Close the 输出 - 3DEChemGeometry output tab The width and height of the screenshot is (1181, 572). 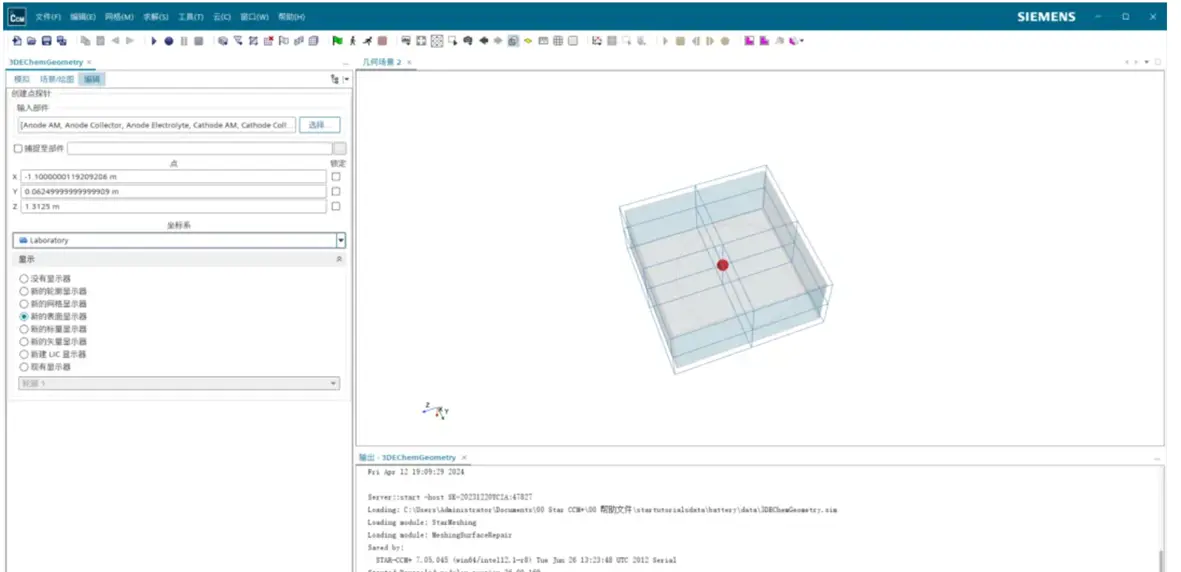tap(464, 457)
